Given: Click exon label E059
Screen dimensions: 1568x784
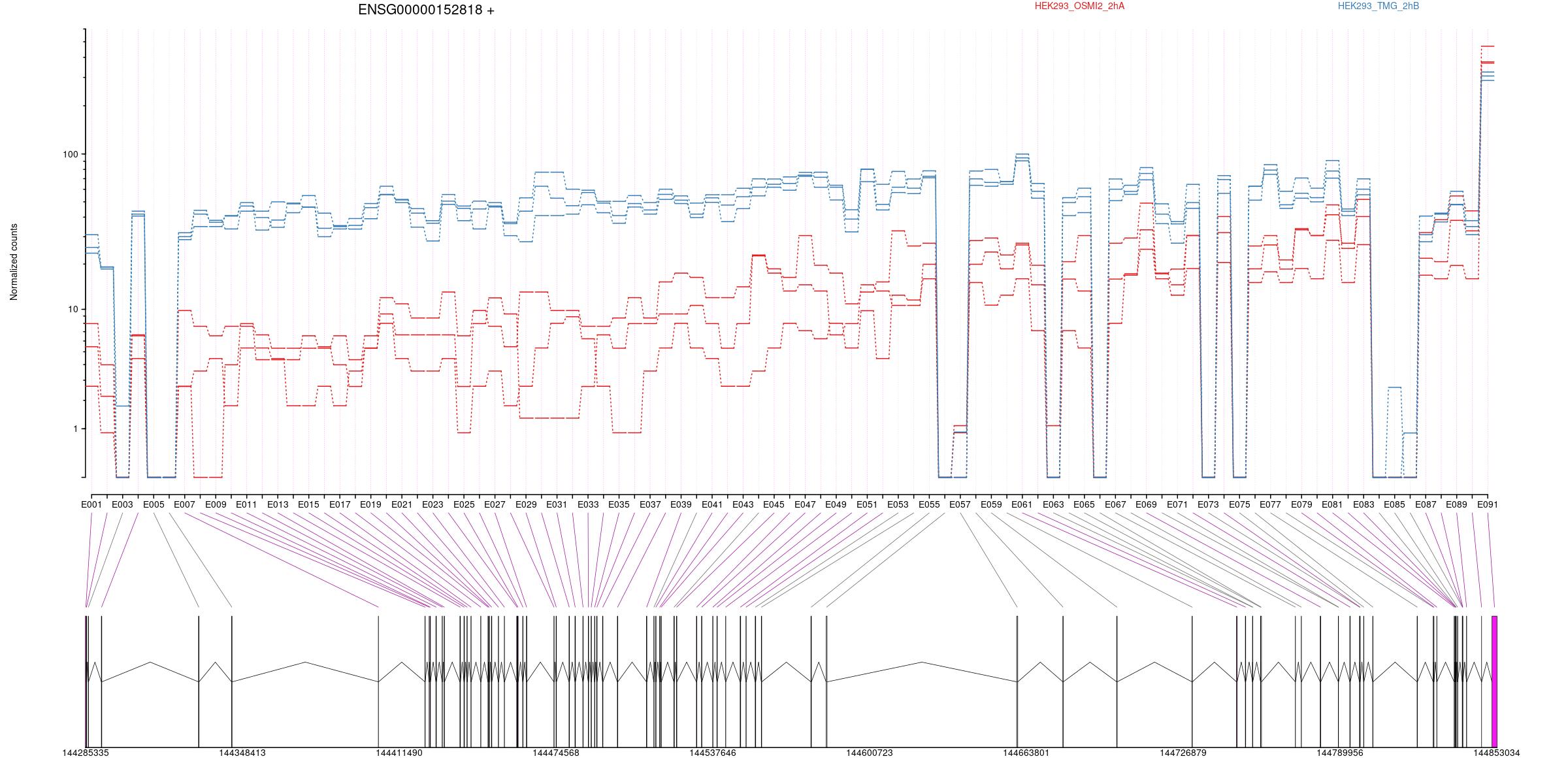Looking at the screenshot, I should 991,504.
